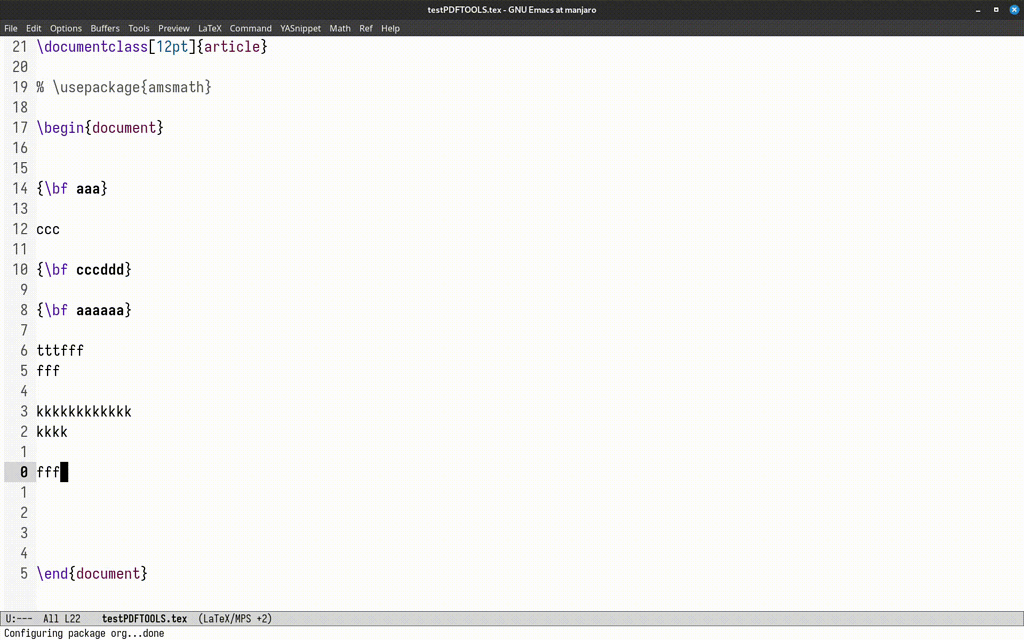Open the Edit menu

click(33, 28)
